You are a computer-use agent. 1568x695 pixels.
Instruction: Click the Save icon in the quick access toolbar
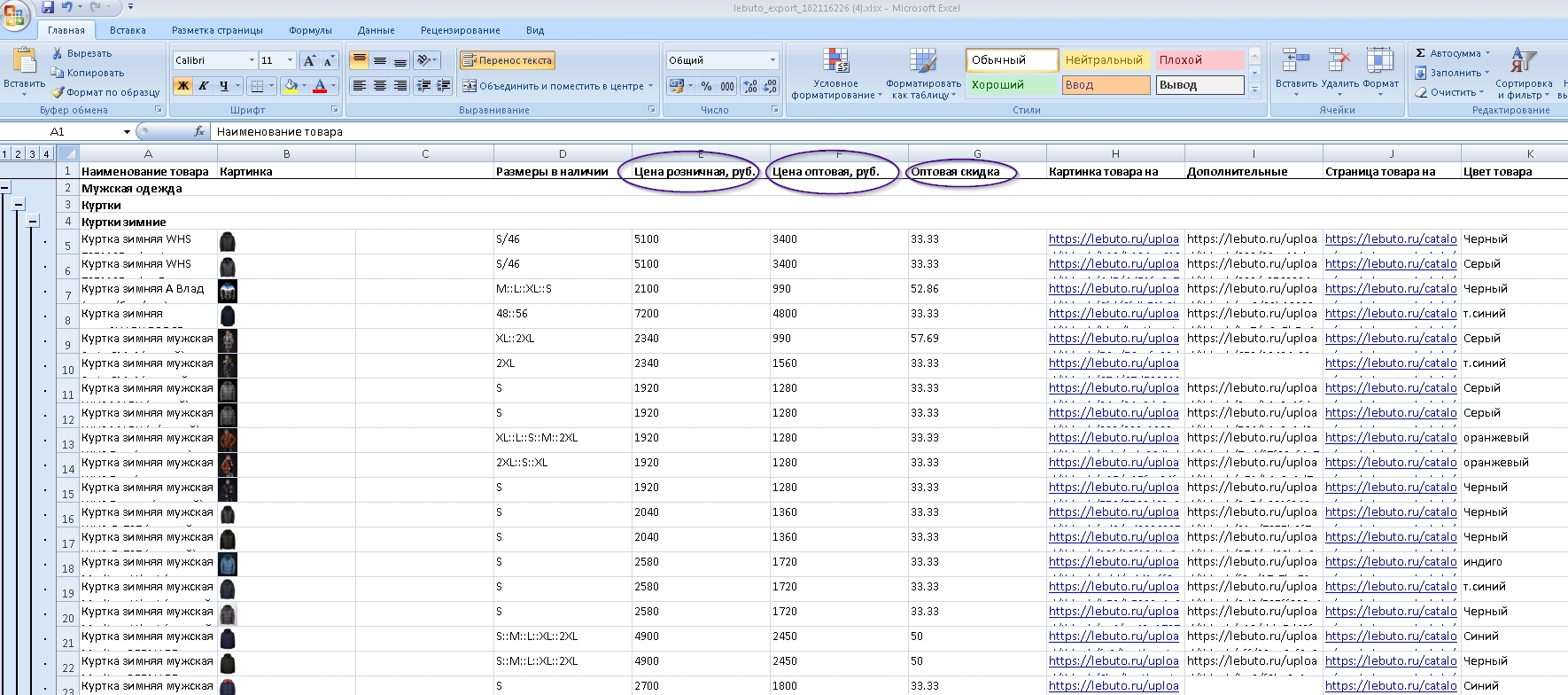pos(48,8)
